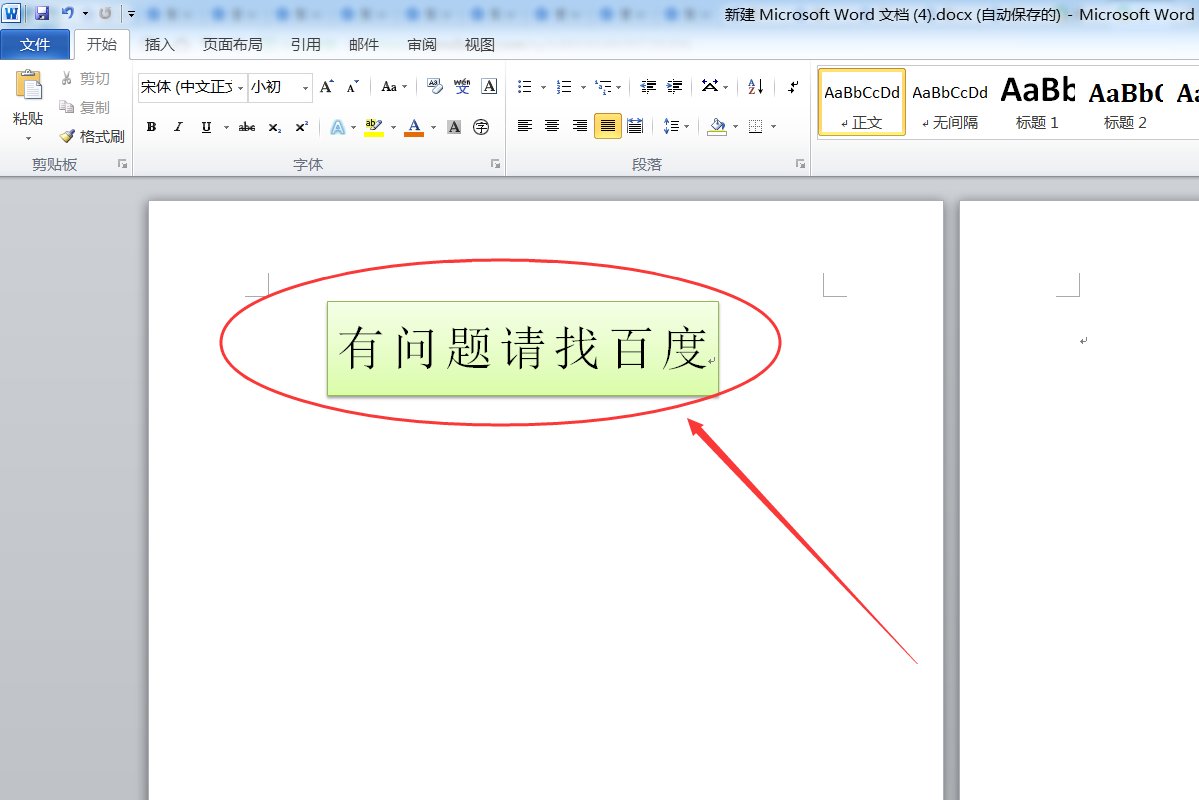Click the Multilevel List icon

click(604, 86)
